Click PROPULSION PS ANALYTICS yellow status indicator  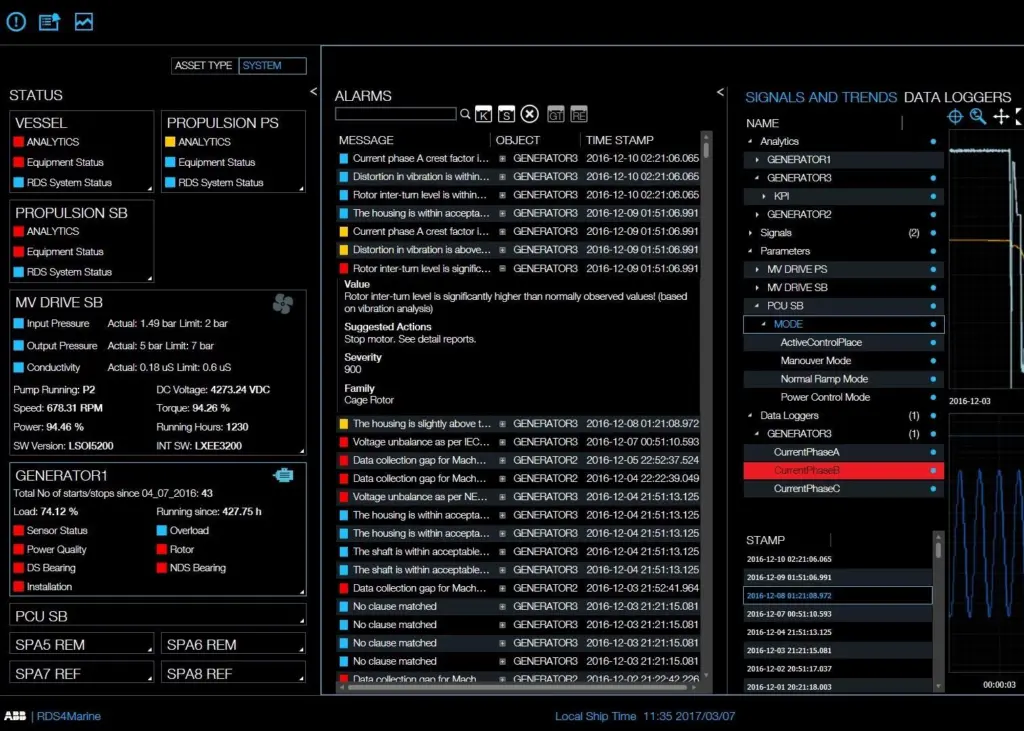click(170, 142)
